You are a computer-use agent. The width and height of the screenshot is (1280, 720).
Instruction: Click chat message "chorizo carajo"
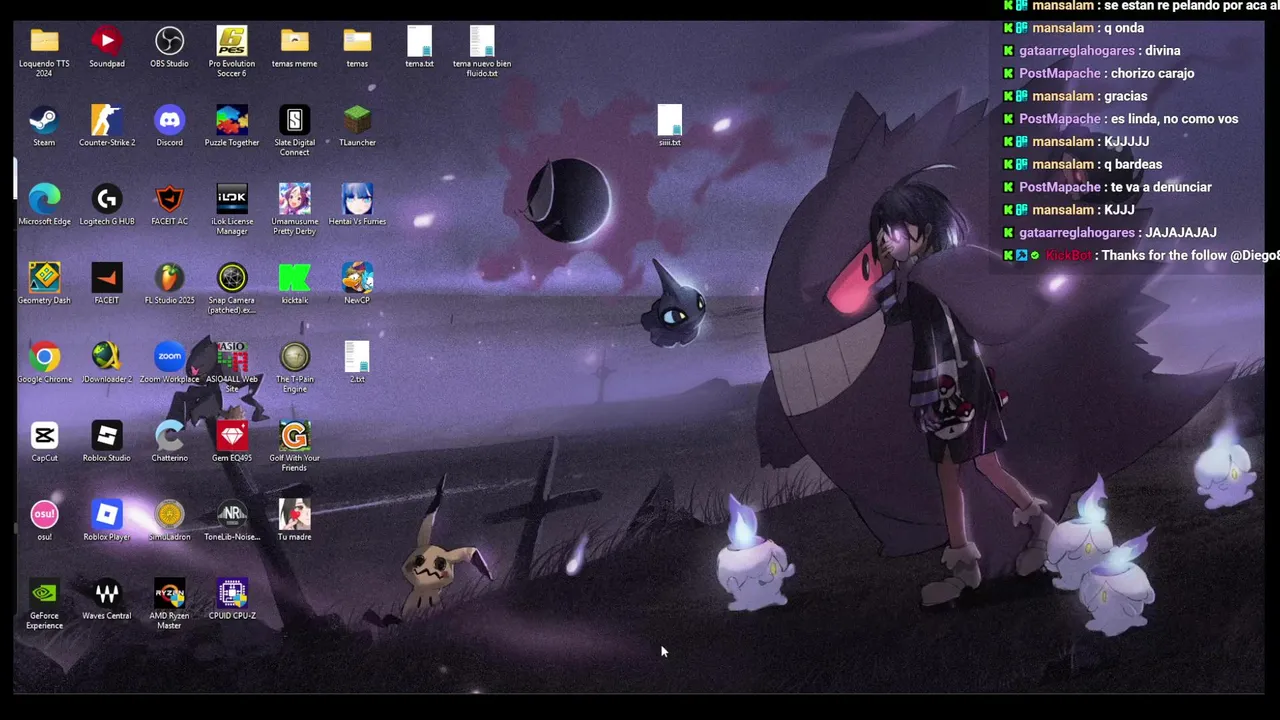pyautogui.click(x=1152, y=73)
